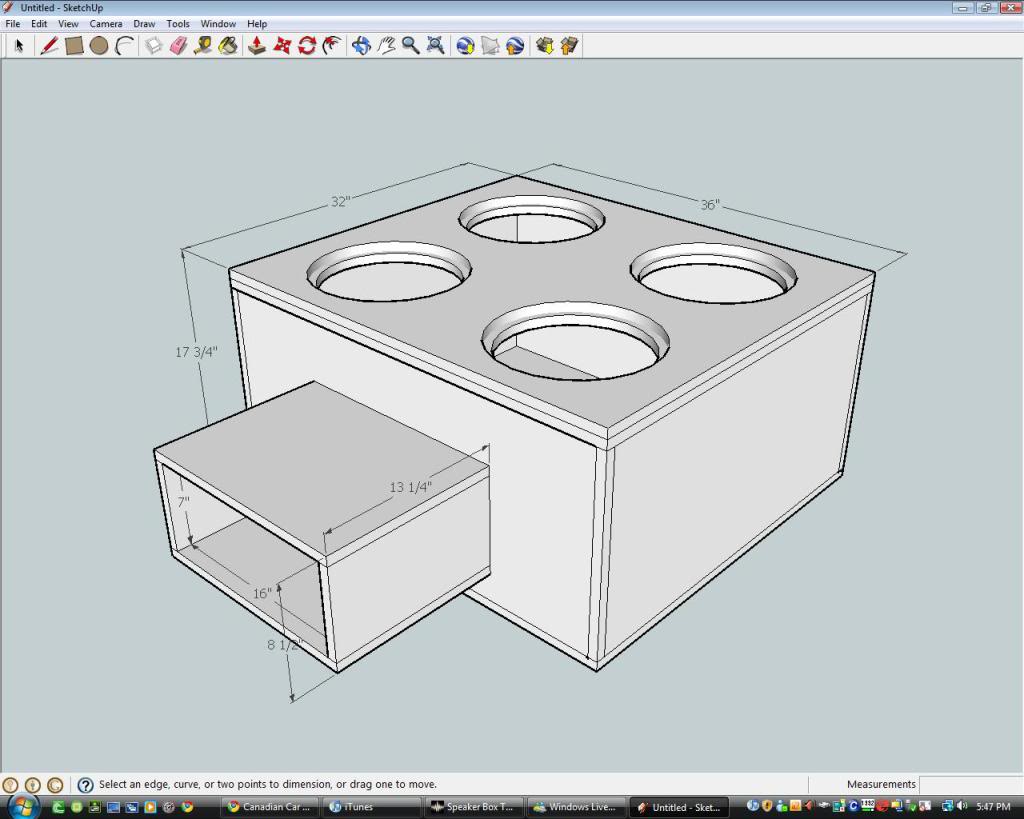Click the Untitled - SketchUp taskbar button

click(x=679, y=807)
